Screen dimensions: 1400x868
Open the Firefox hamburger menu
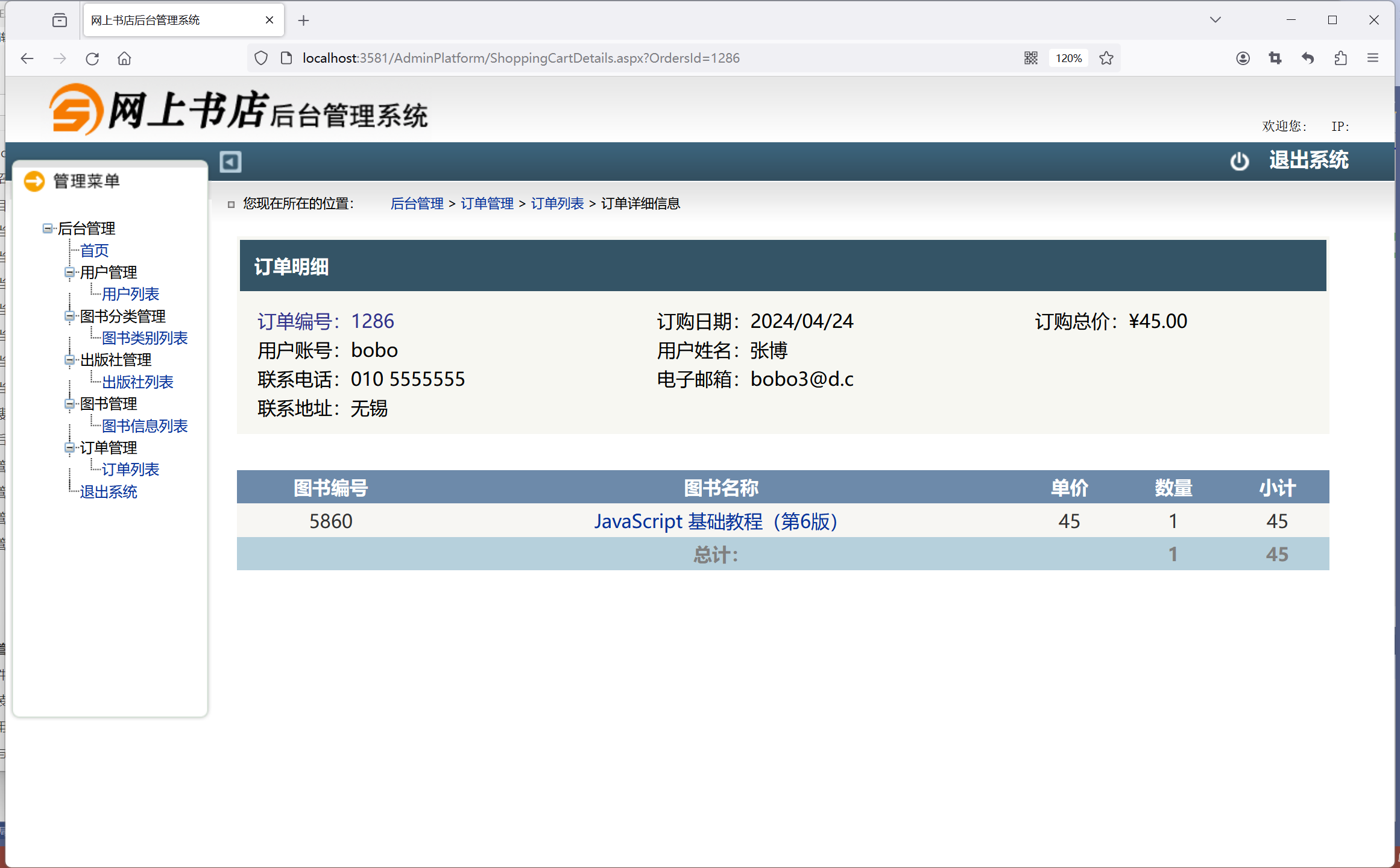[1373, 58]
